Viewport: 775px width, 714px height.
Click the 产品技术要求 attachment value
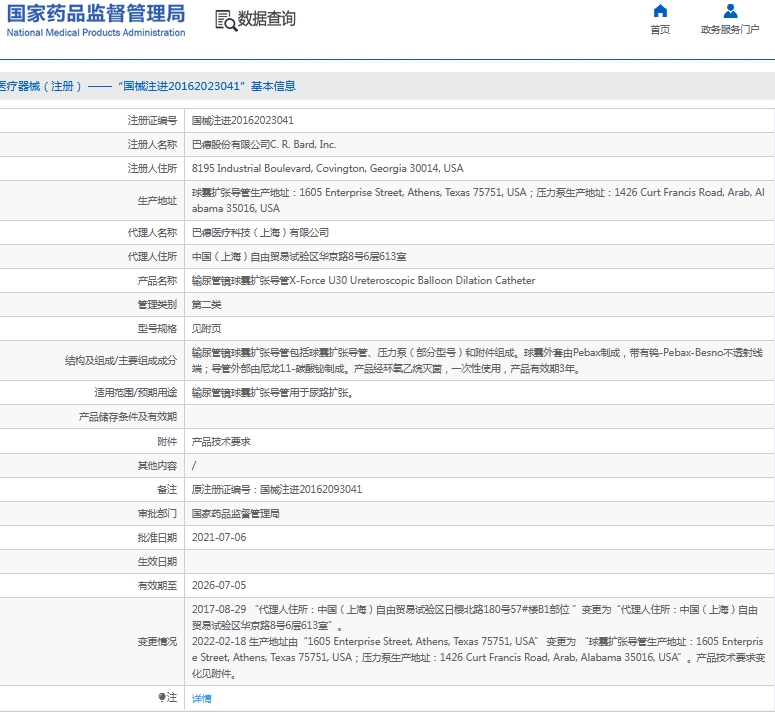(221, 442)
